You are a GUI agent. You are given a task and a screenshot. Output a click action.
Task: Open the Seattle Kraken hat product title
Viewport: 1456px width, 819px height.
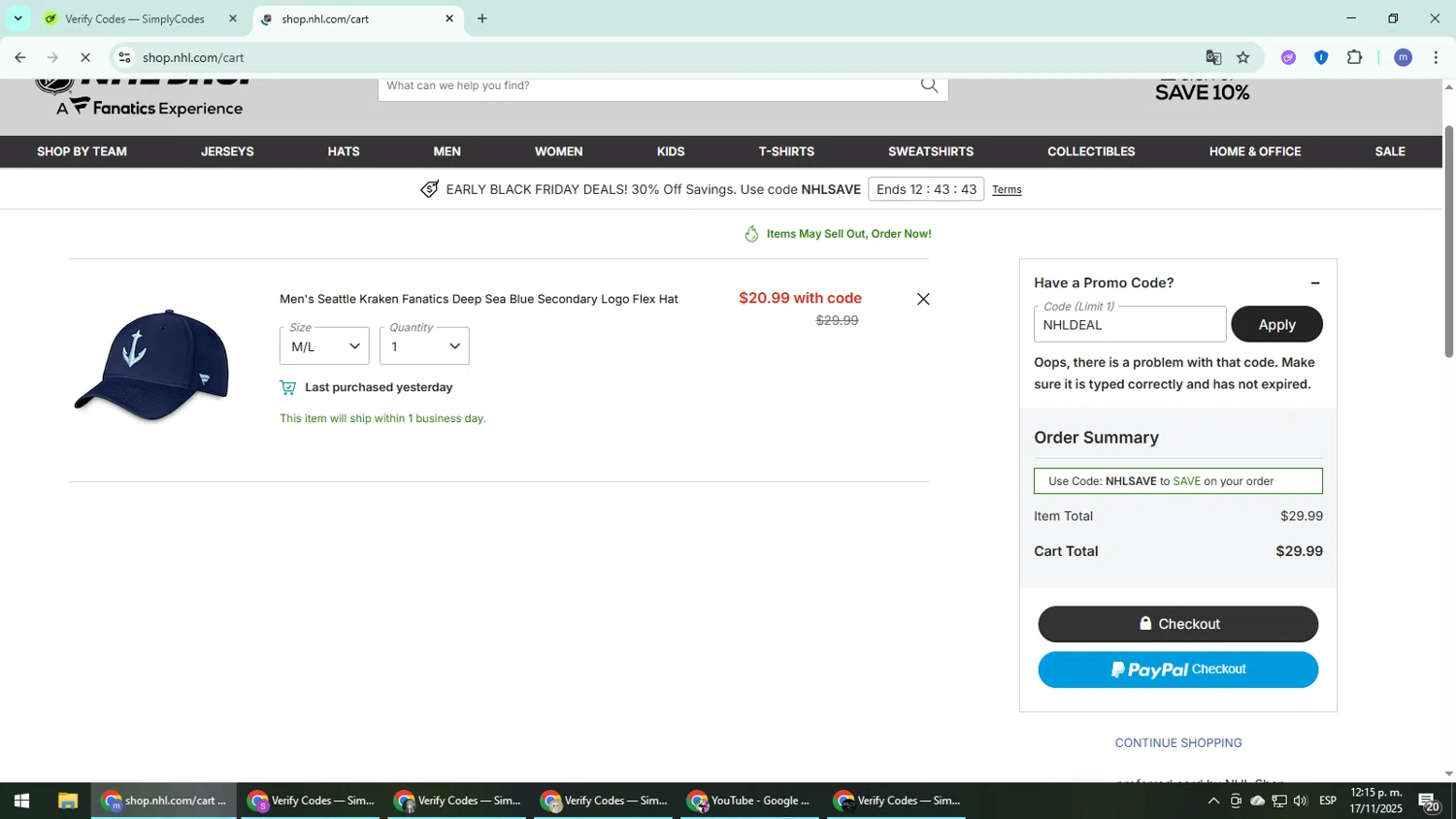479,299
